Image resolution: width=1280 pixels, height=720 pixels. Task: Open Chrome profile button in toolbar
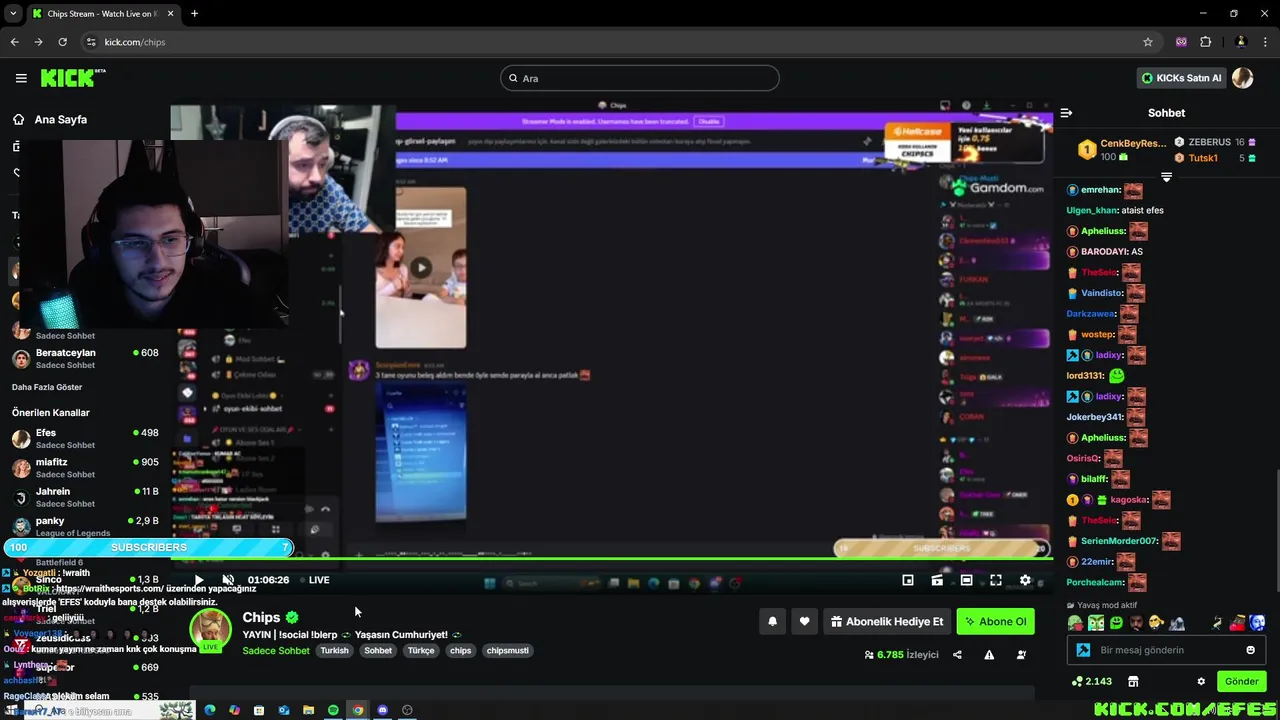coord(1241,42)
